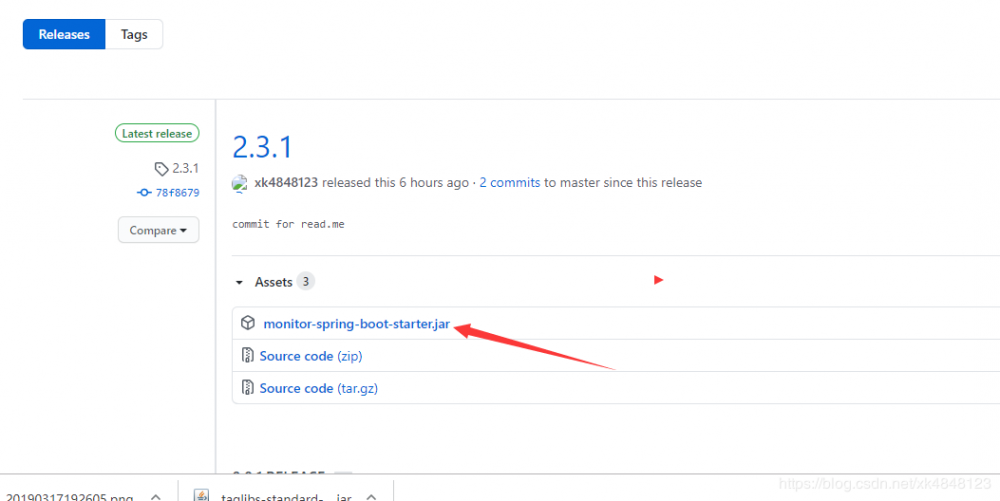Click the xk4848123 avatar image
Image resolution: width=1000 pixels, height=501 pixels.
click(x=239, y=184)
